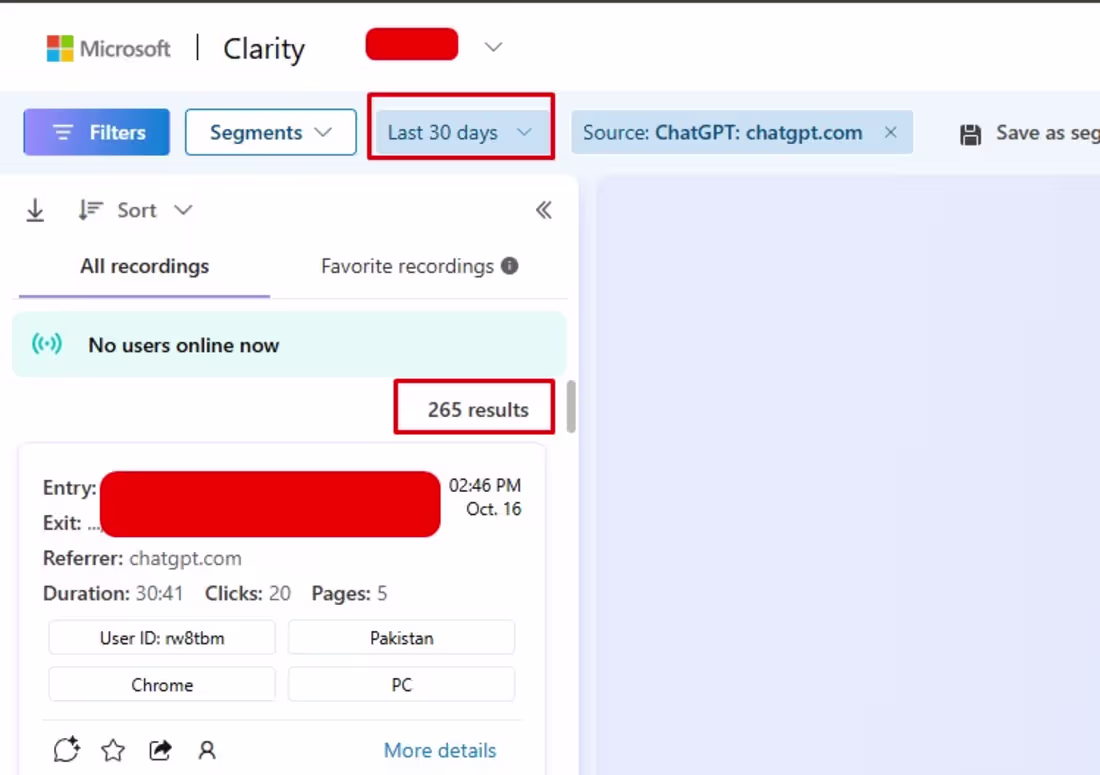Click the User ID: rw8tbm tag
This screenshot has width=1100, height=775.
pos(161,637)
